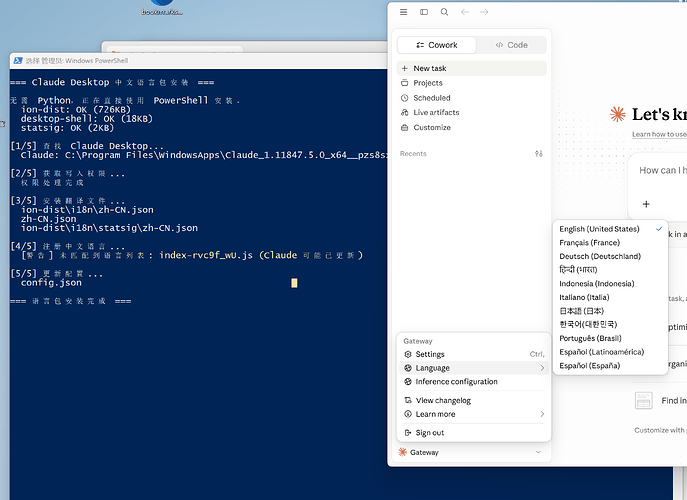Start a New task
The image size is (687, 500).
tap(472, 68)
